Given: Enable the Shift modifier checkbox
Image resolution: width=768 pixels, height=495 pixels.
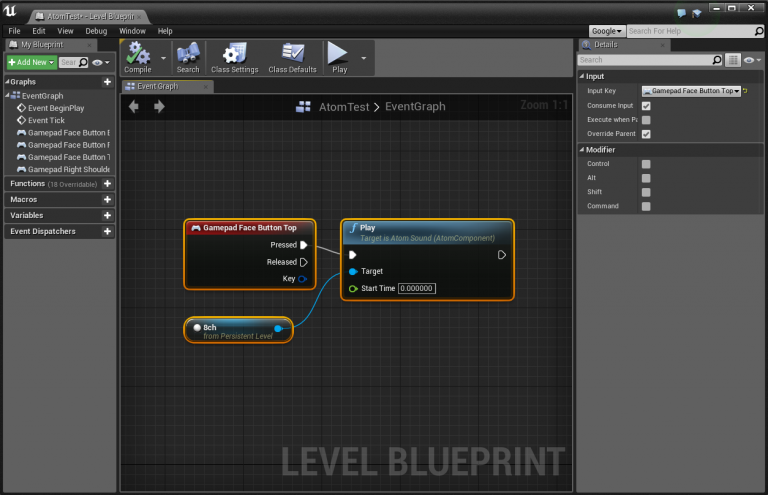Looking at the screenshot, I should pyautogui.click(x=646, y=192).
